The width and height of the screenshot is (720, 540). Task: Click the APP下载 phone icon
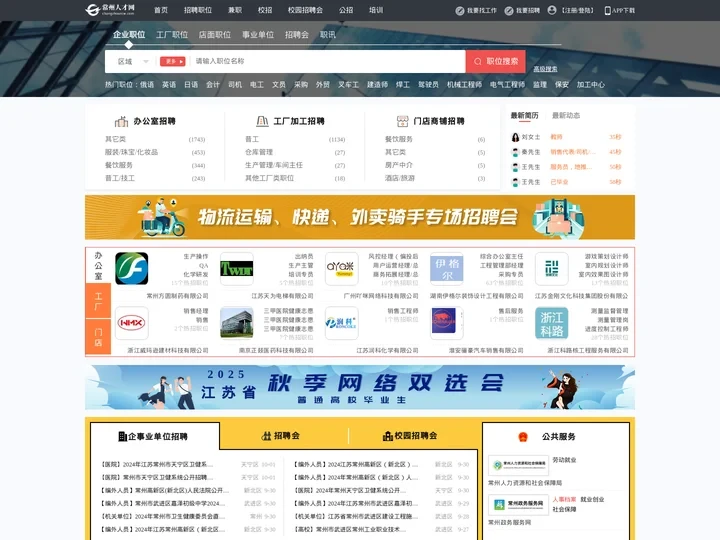(x=608, y=11)
